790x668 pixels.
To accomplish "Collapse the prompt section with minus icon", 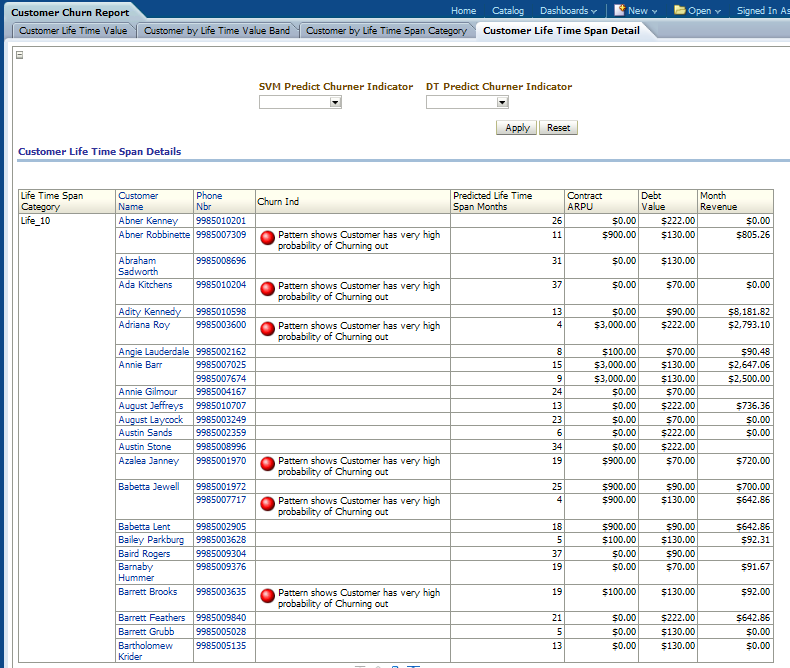I will (x=20, y=55).
